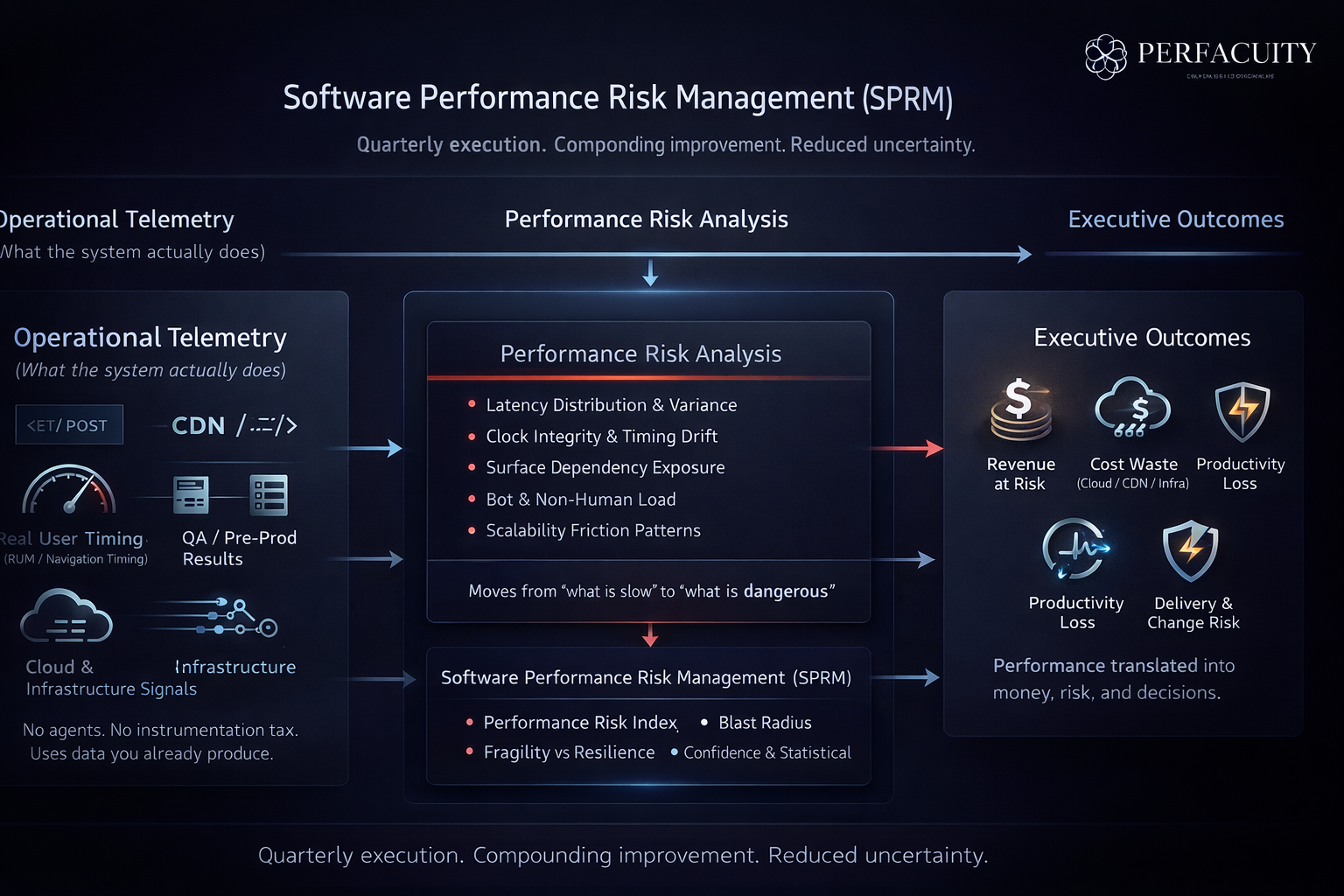Click the Perfacuity logo mark
Viewport: 1344px width, 896px height.
[x=1105, y=54]
